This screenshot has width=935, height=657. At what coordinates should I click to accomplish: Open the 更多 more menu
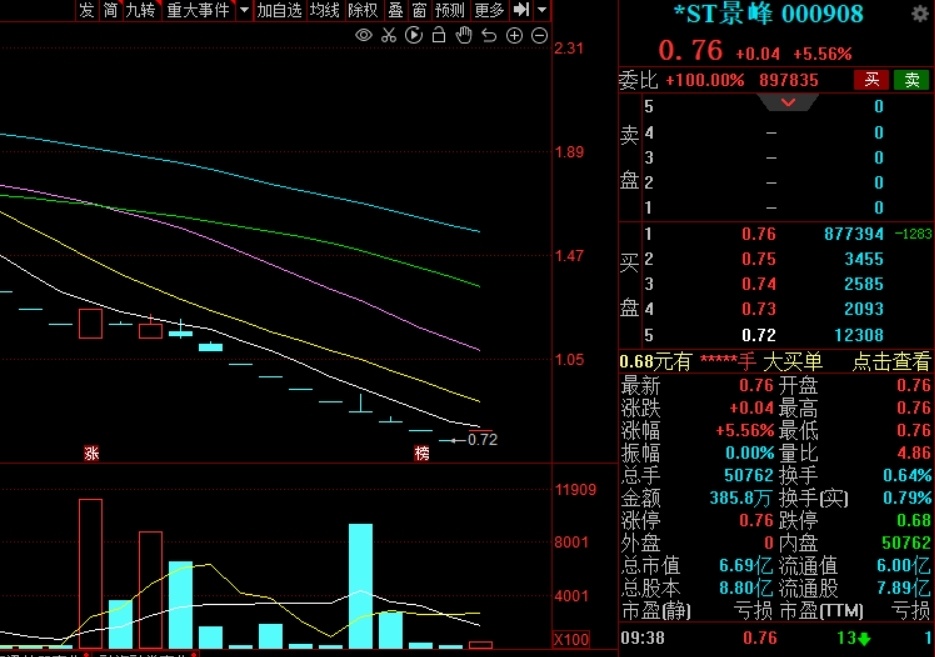489,10
